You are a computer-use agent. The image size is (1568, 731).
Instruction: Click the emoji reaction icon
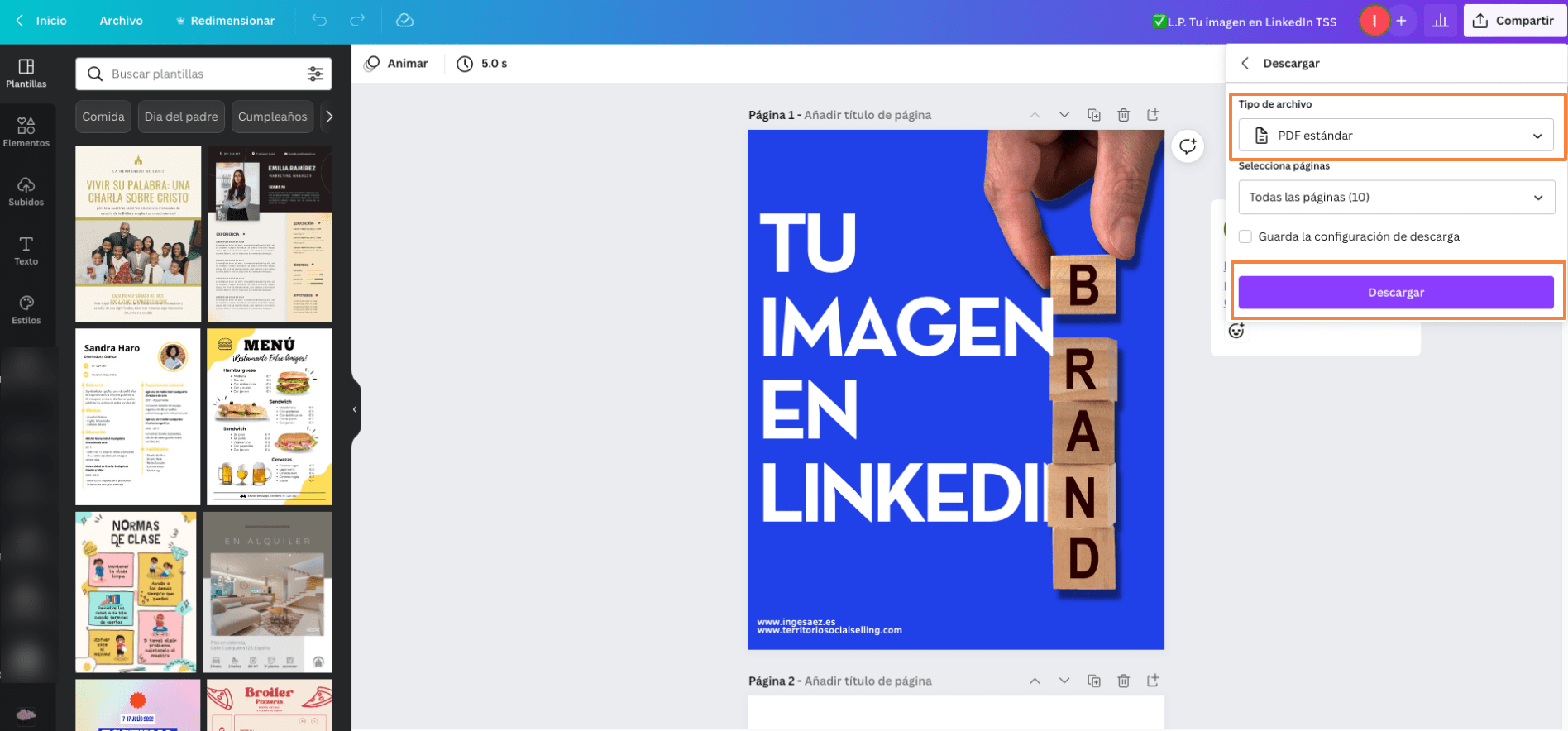coord(1236,331)
